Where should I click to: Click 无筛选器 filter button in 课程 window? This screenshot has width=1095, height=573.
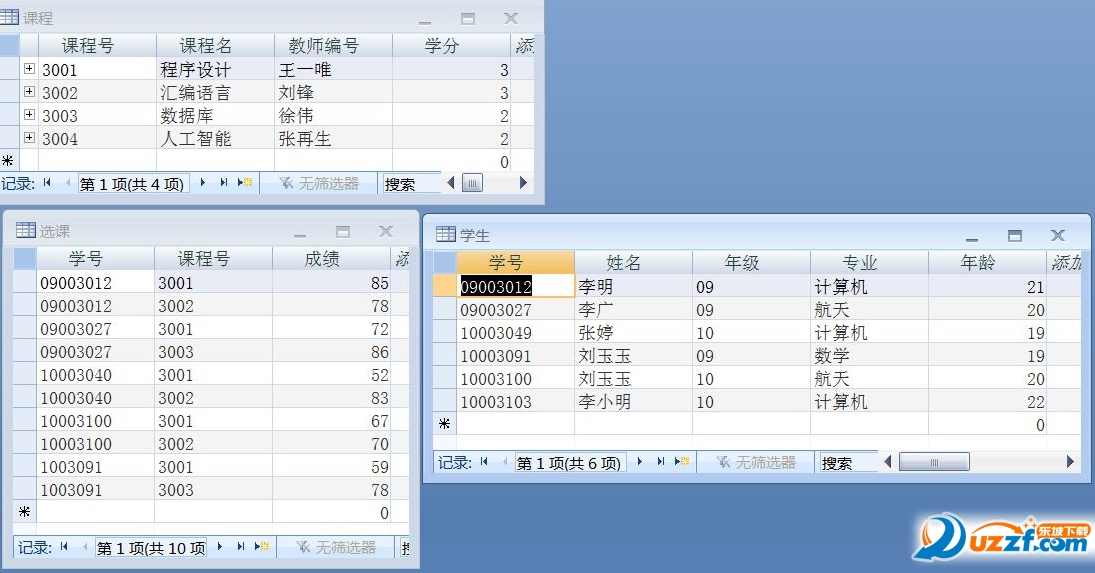pos(319,184)
